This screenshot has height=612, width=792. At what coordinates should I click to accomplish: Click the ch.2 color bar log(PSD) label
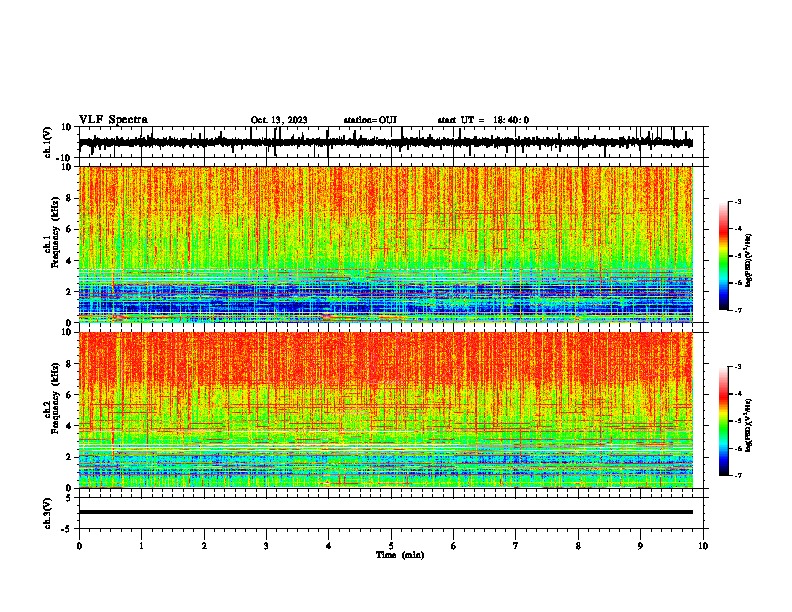(x=748, y=425)
